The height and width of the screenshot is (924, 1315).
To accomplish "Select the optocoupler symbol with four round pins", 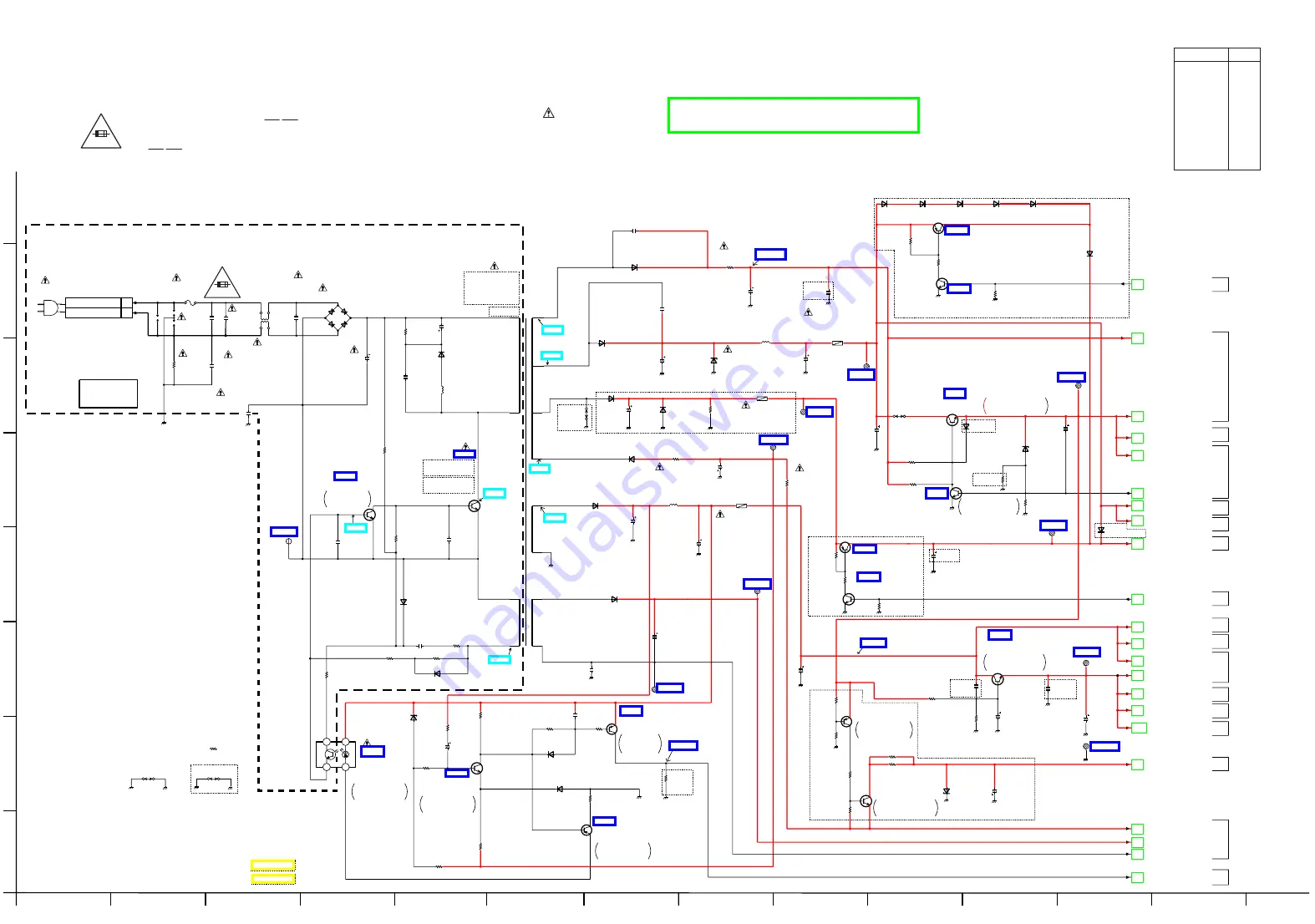I will click(336, 754).
